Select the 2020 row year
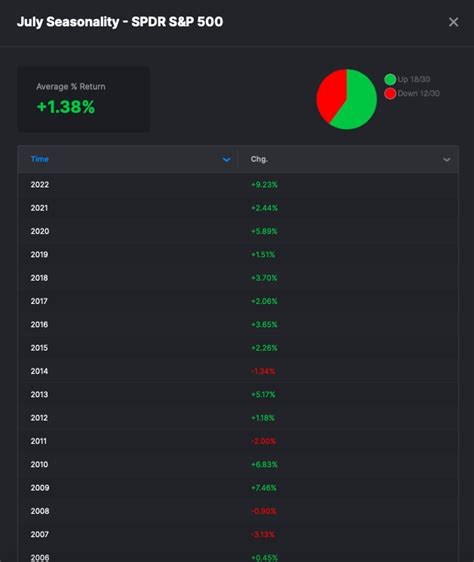 click(40, 231)
